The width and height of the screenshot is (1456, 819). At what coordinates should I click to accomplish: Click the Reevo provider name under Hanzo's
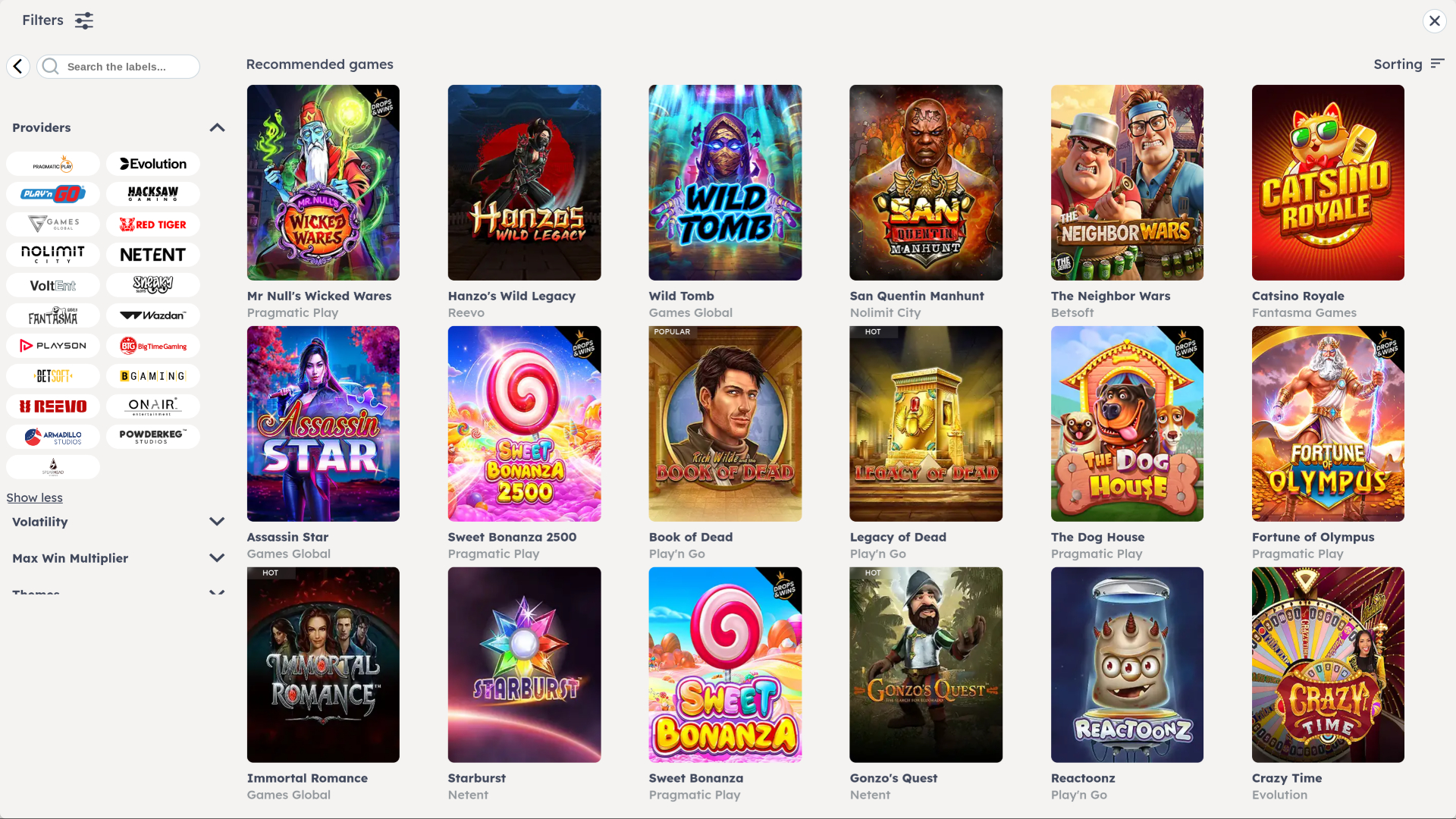click(x=466, y=312)
